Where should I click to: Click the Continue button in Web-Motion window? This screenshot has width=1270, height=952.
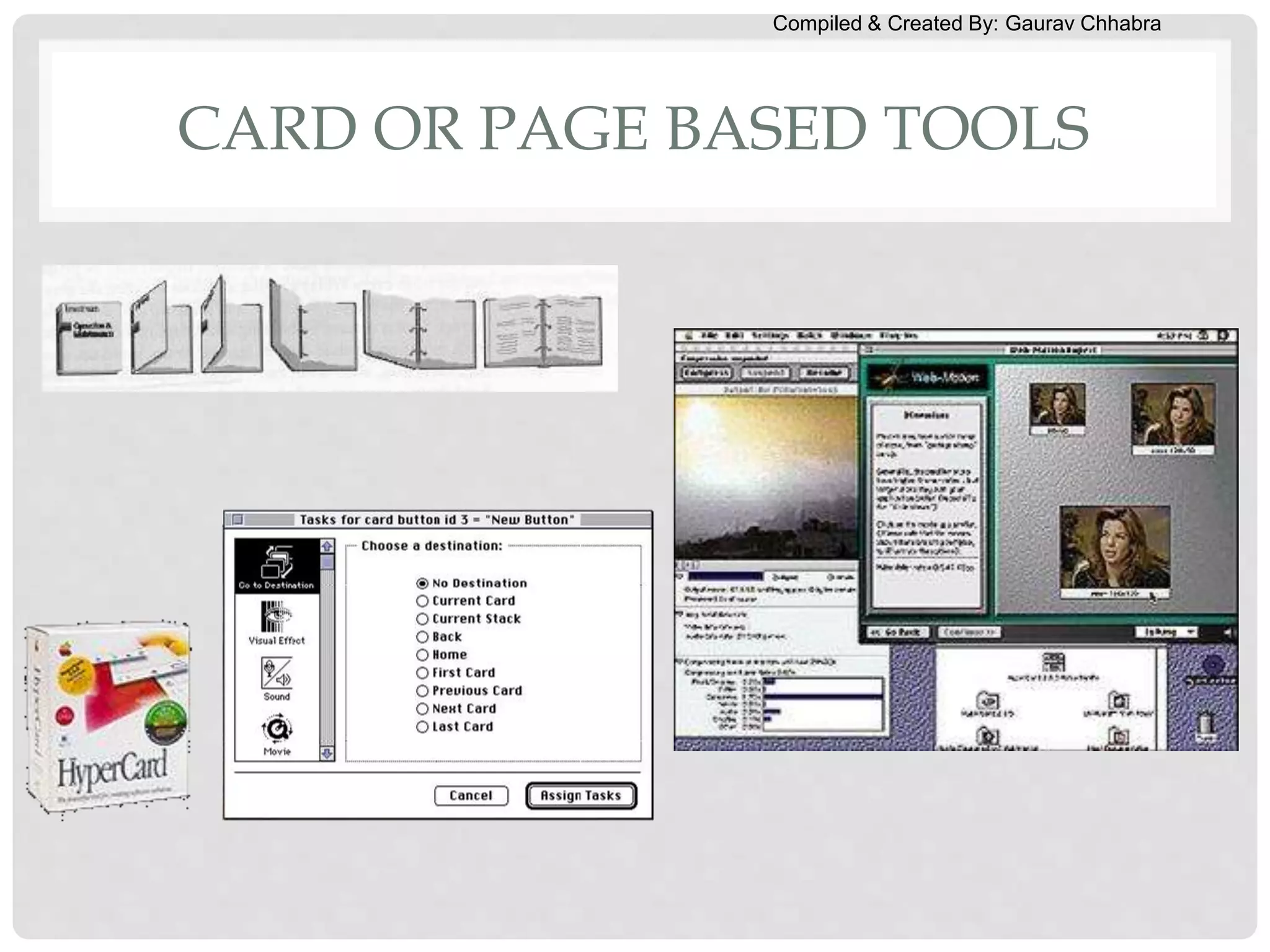tap(968, 632)
